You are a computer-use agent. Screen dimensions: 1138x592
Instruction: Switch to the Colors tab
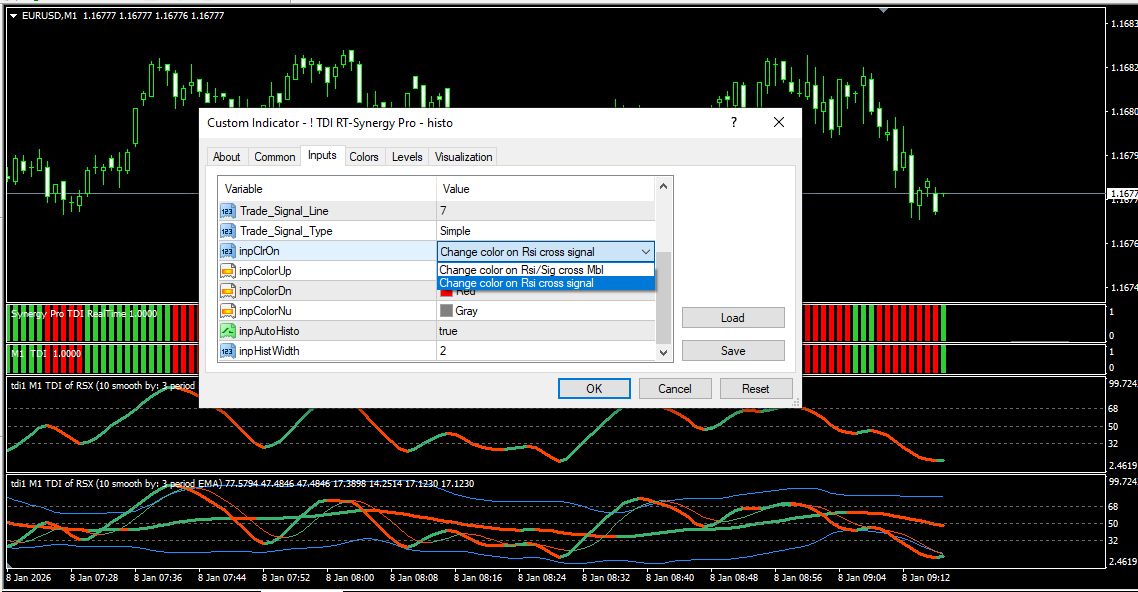point(364,157)
